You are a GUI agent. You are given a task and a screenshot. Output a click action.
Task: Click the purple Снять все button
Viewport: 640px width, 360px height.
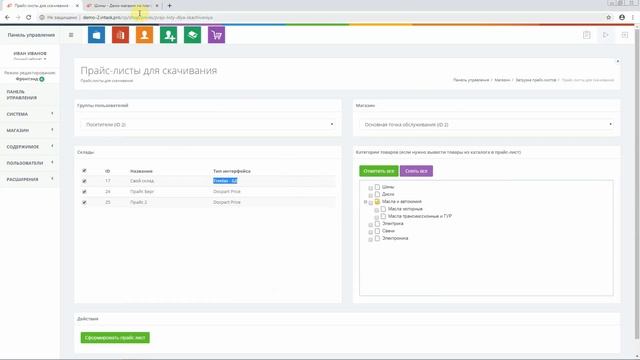[x=416, y=171]
